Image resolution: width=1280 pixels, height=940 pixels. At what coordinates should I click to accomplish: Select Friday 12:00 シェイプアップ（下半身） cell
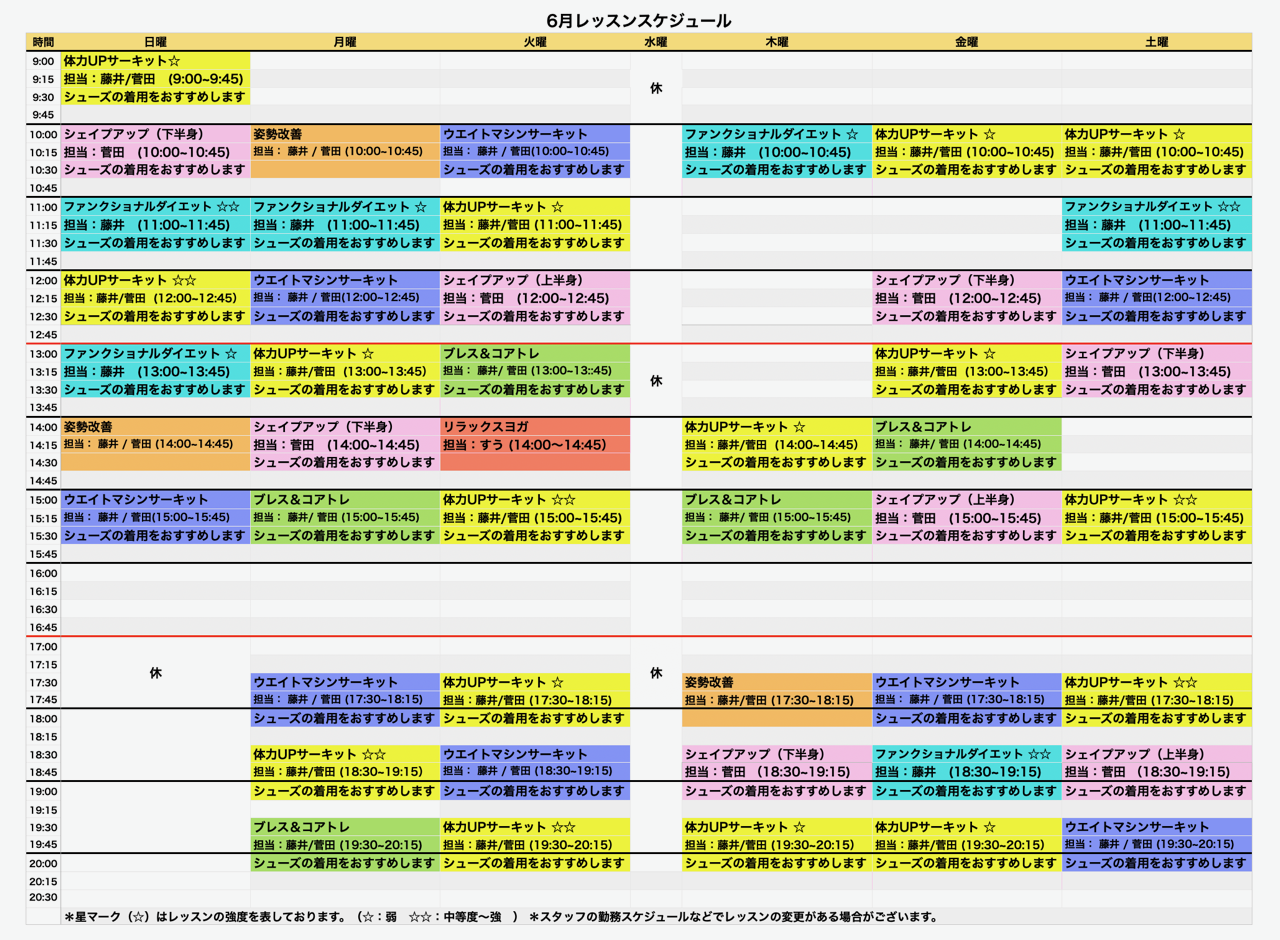click(967, 280)
